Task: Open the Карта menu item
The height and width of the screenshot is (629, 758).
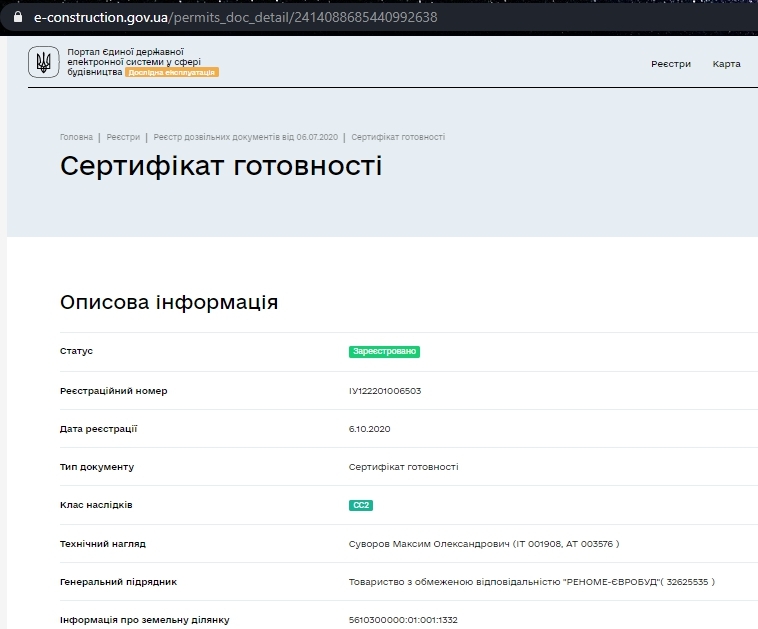Action: 726,64
